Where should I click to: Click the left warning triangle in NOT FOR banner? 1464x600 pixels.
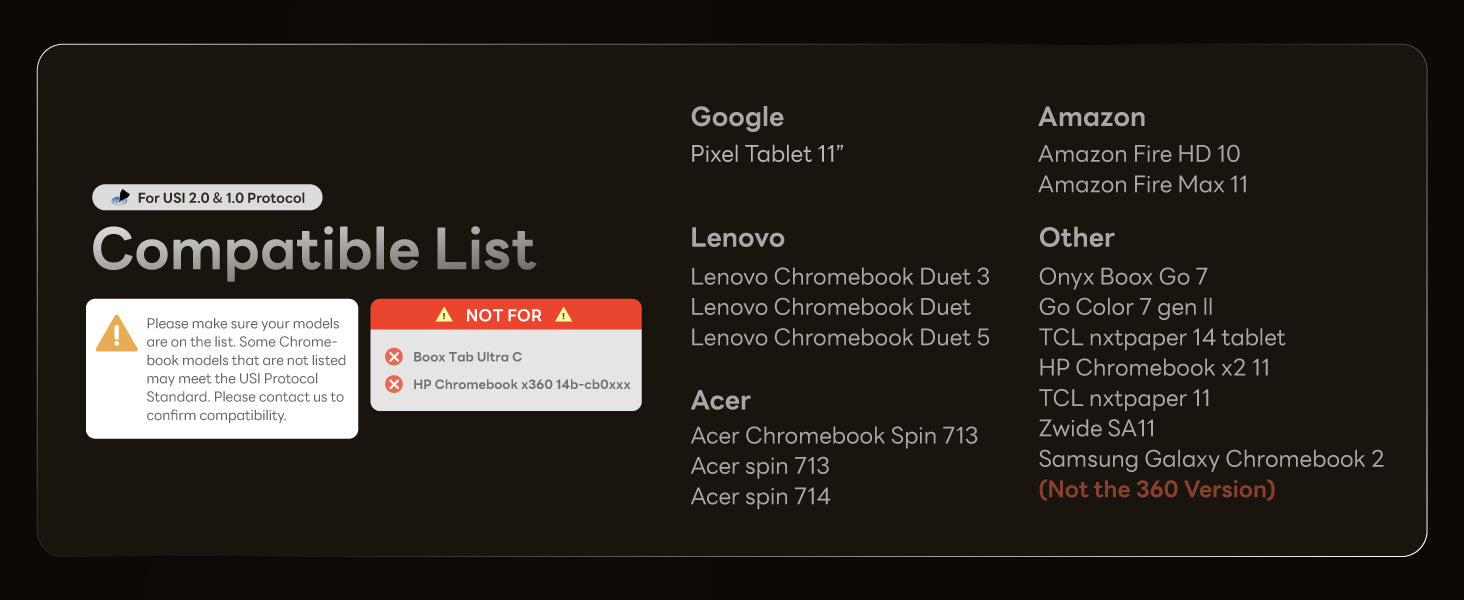click(x=445, y=315)
